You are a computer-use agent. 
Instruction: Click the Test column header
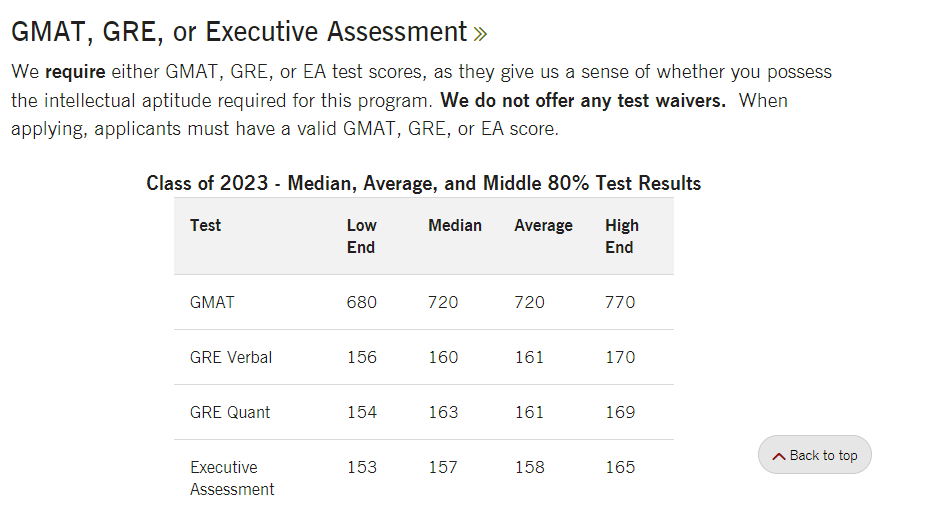205,225
